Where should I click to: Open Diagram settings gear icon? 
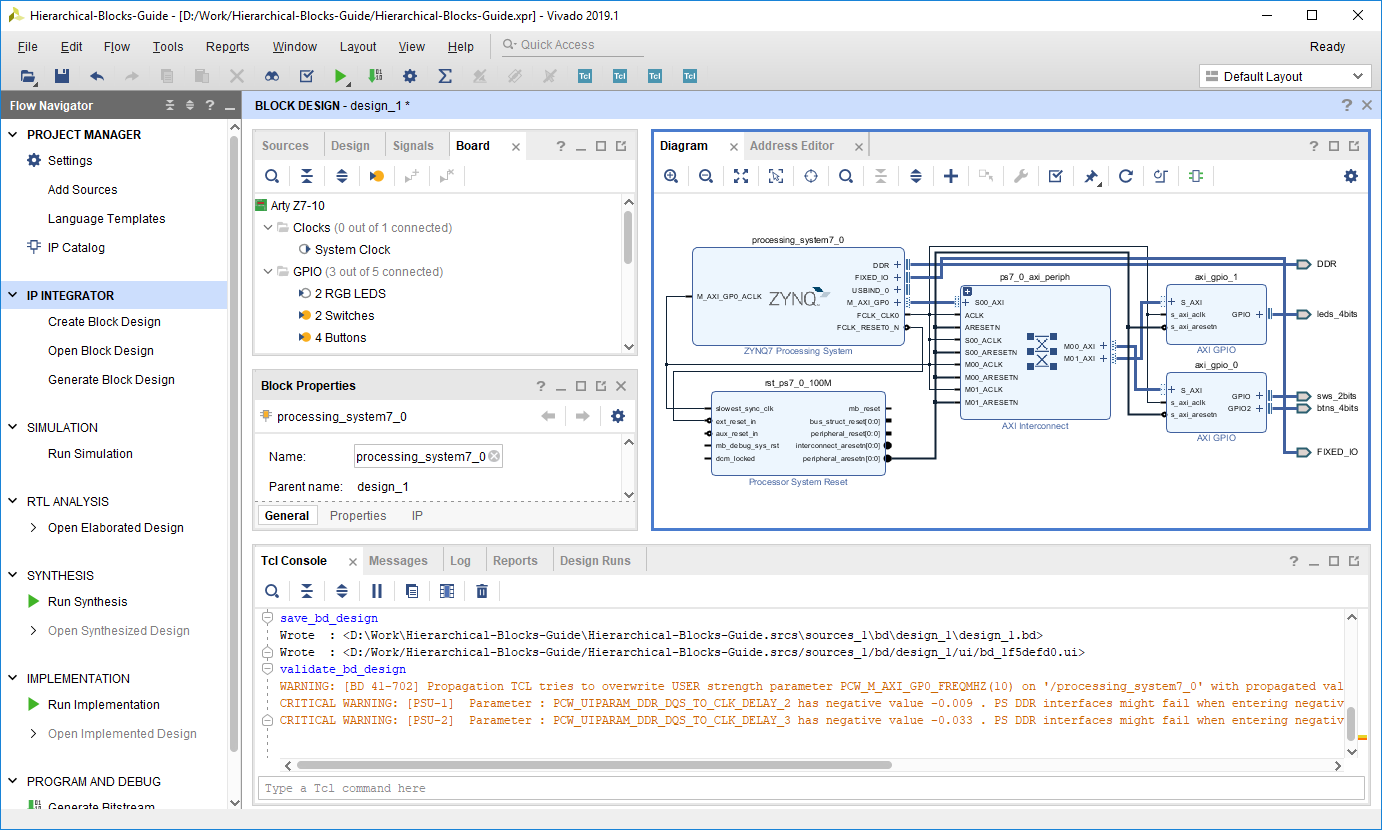click(x=1351, y=176)
